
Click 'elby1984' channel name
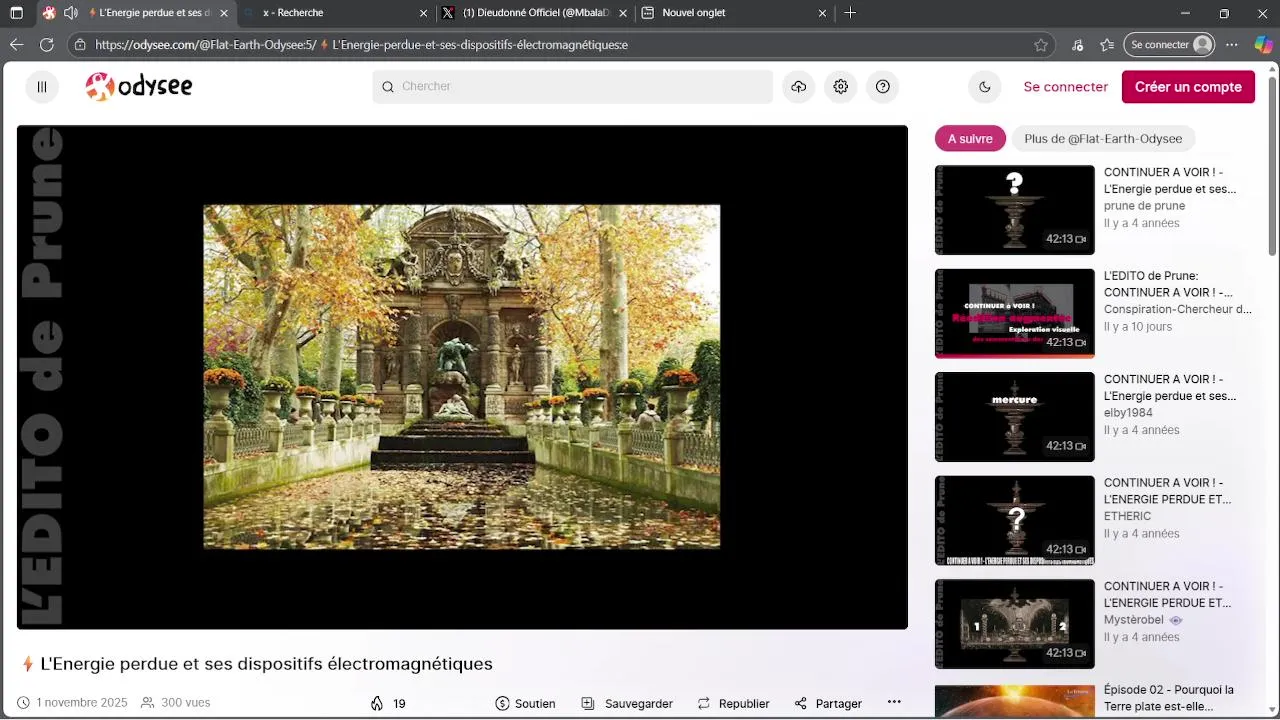[x=1128, y=413]
